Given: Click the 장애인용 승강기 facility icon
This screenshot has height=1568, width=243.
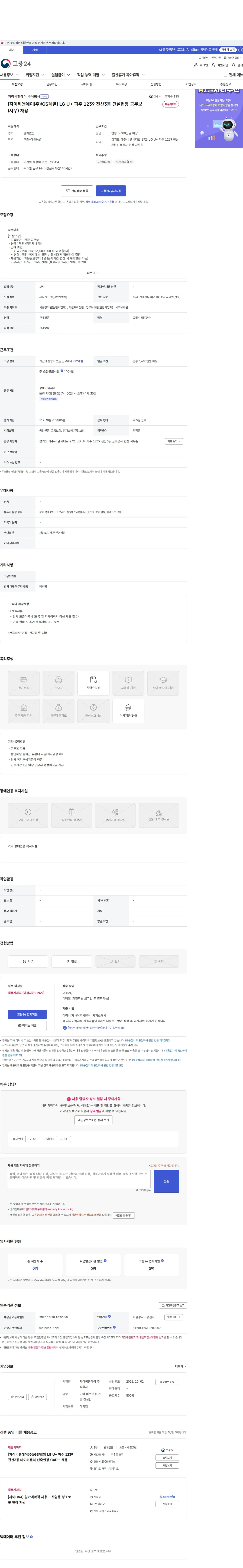Looking at the screenshot, I should coord(72,815).
